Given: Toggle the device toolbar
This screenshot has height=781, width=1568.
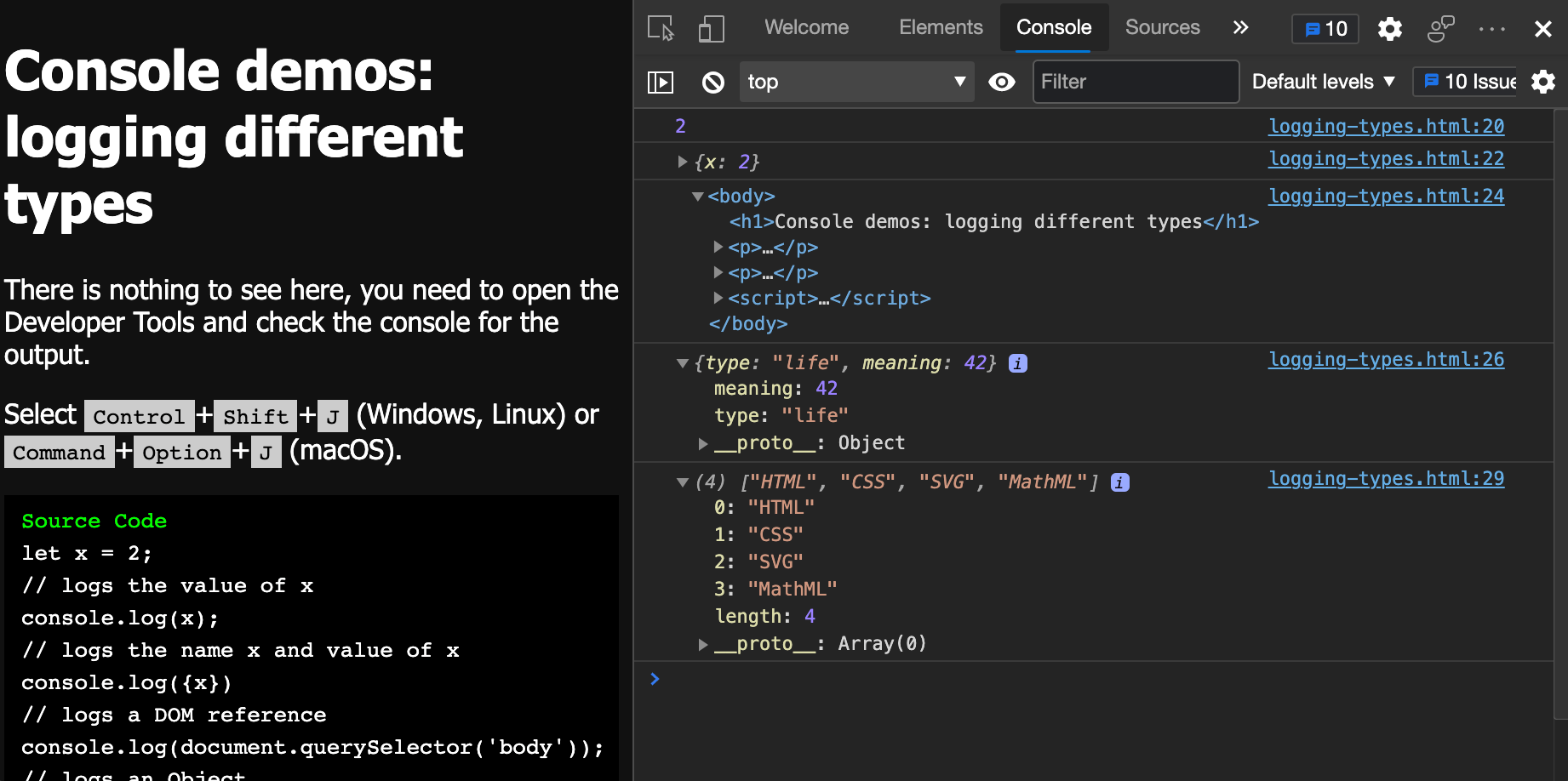Looking at the screenshot, I should 711,28.
